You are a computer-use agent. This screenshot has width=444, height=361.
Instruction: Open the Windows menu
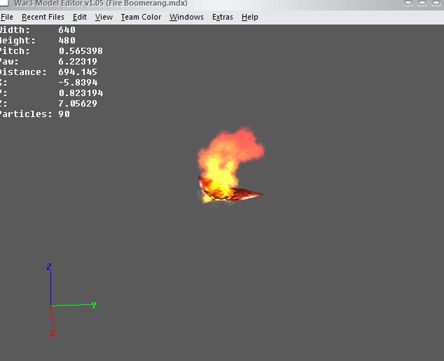(186, 17)
